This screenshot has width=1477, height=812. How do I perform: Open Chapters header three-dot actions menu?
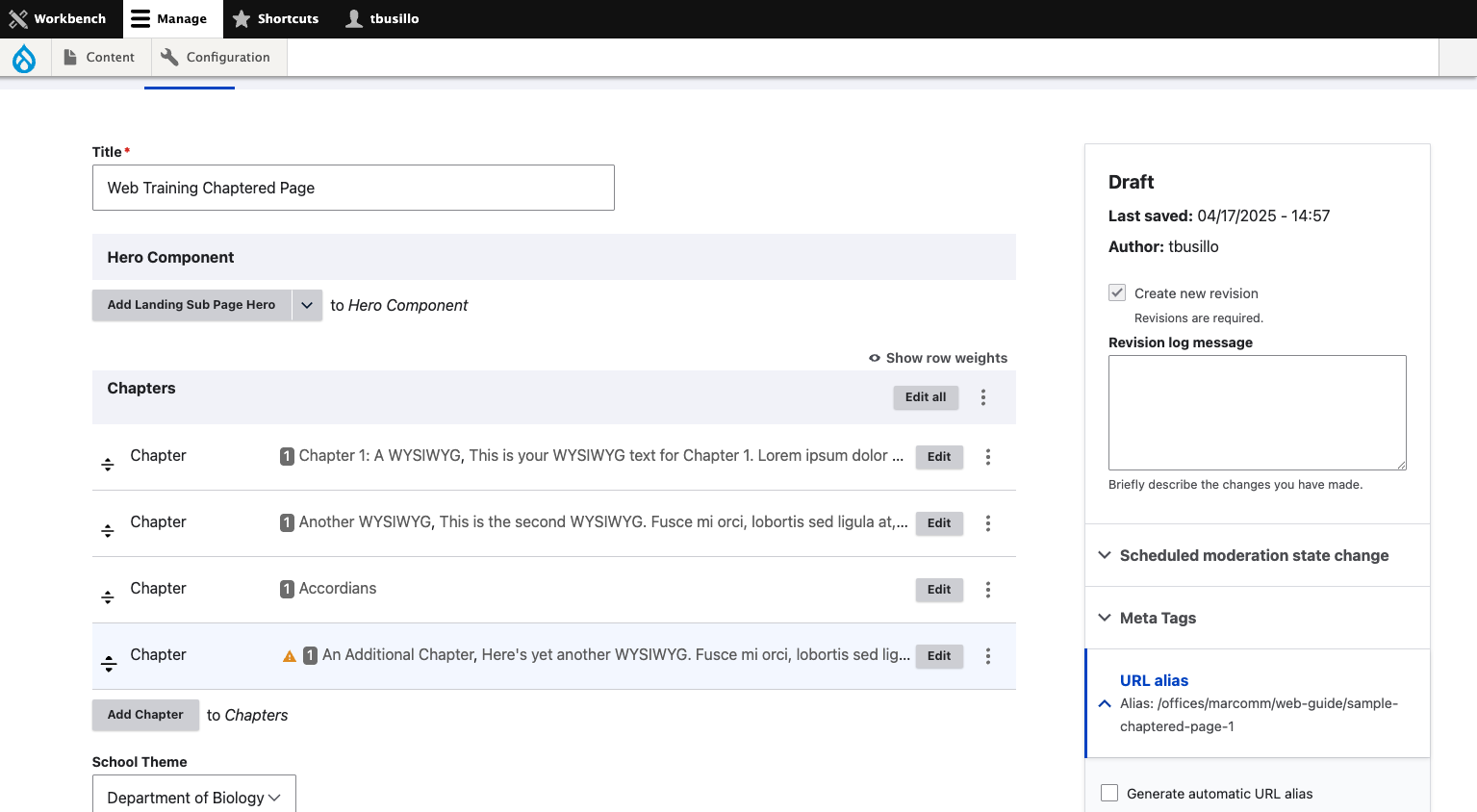tap(983, 397)
